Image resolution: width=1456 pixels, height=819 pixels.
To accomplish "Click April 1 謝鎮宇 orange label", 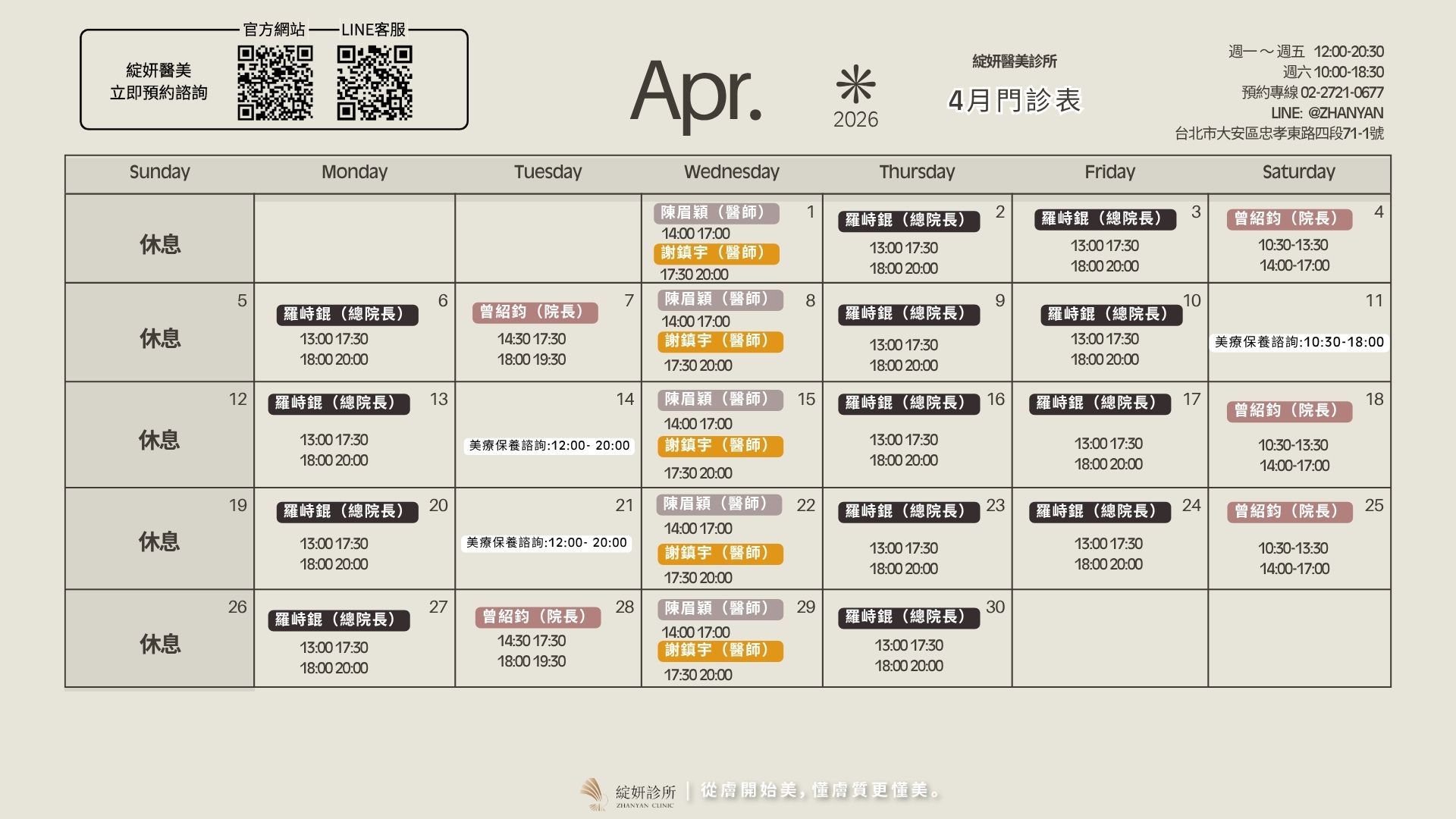I will (716, 253).
